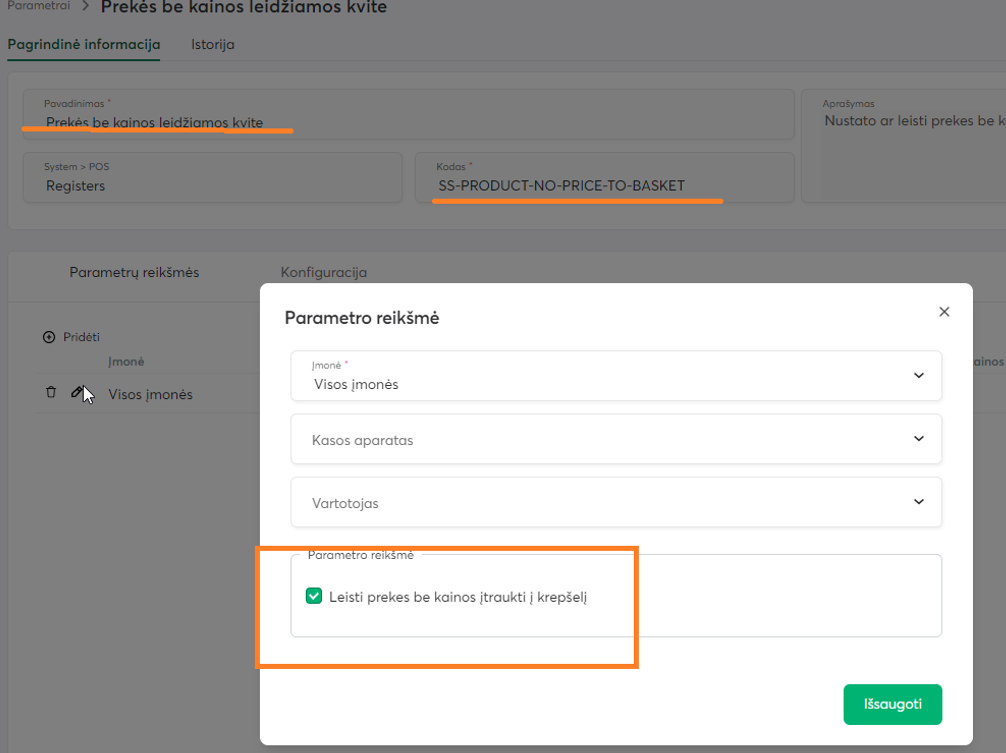1006x753 pixels.
Task: Click the Įmonė column header in the table
Action: pyautogui.click(x=126, y=362)
